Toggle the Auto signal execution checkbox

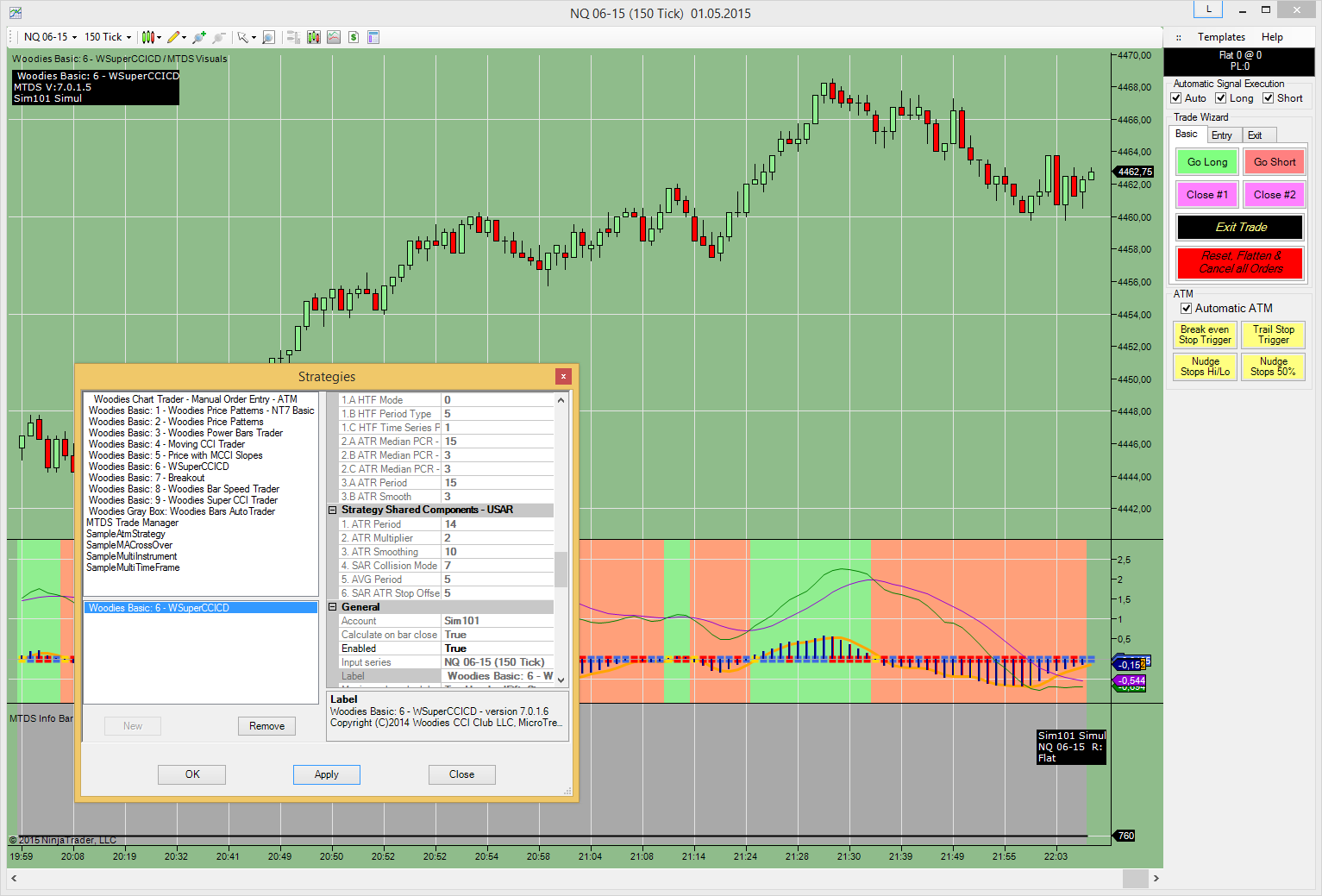1176,98
